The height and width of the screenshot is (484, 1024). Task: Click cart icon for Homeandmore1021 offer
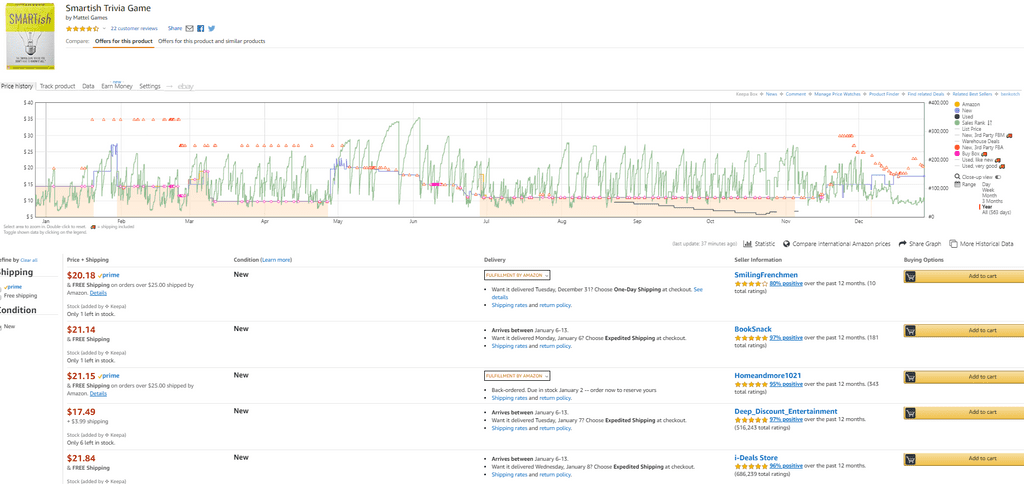click(911, 377)
